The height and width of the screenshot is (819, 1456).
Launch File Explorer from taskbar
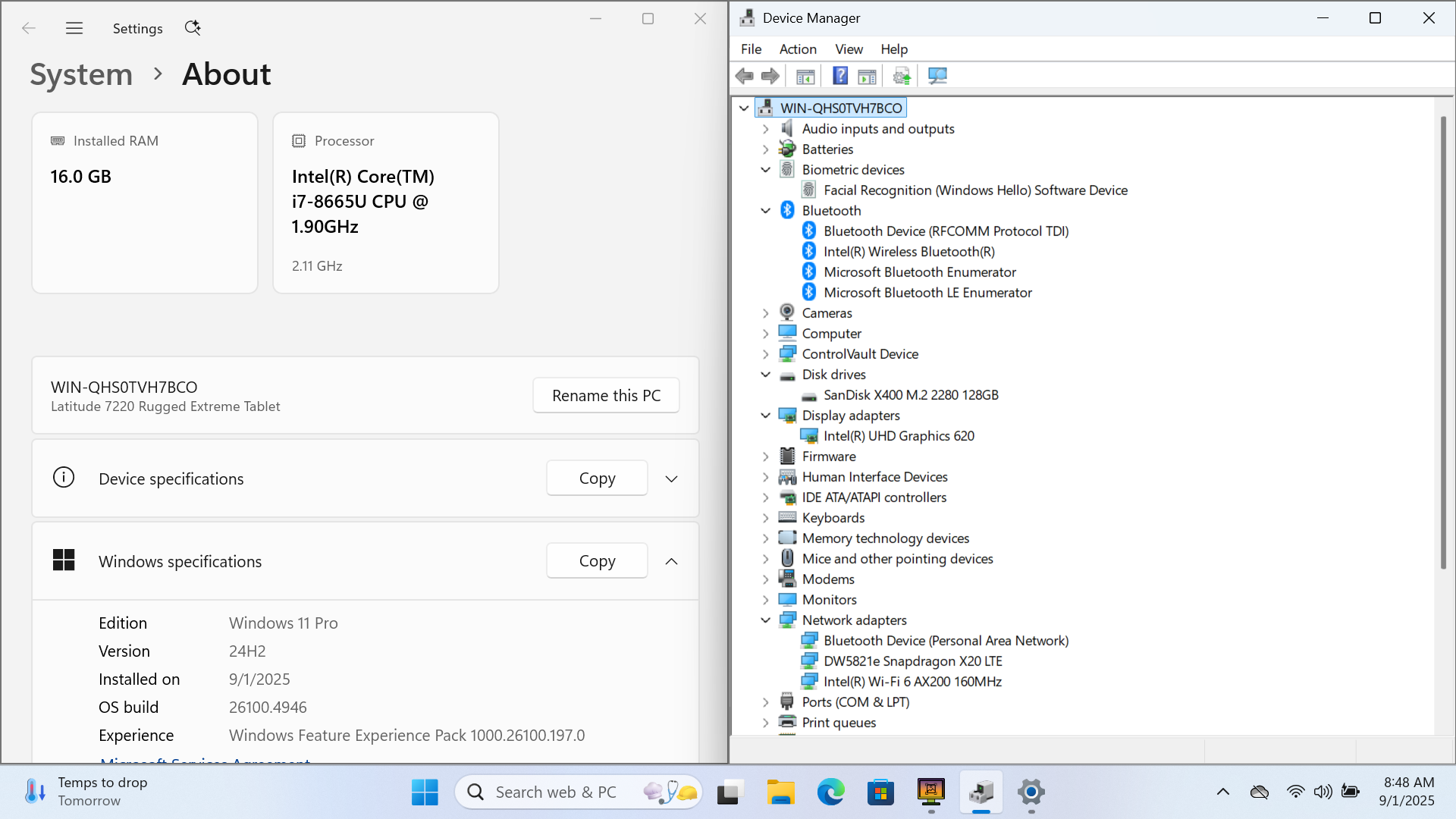pyautogui.click(x=780, y=792)
